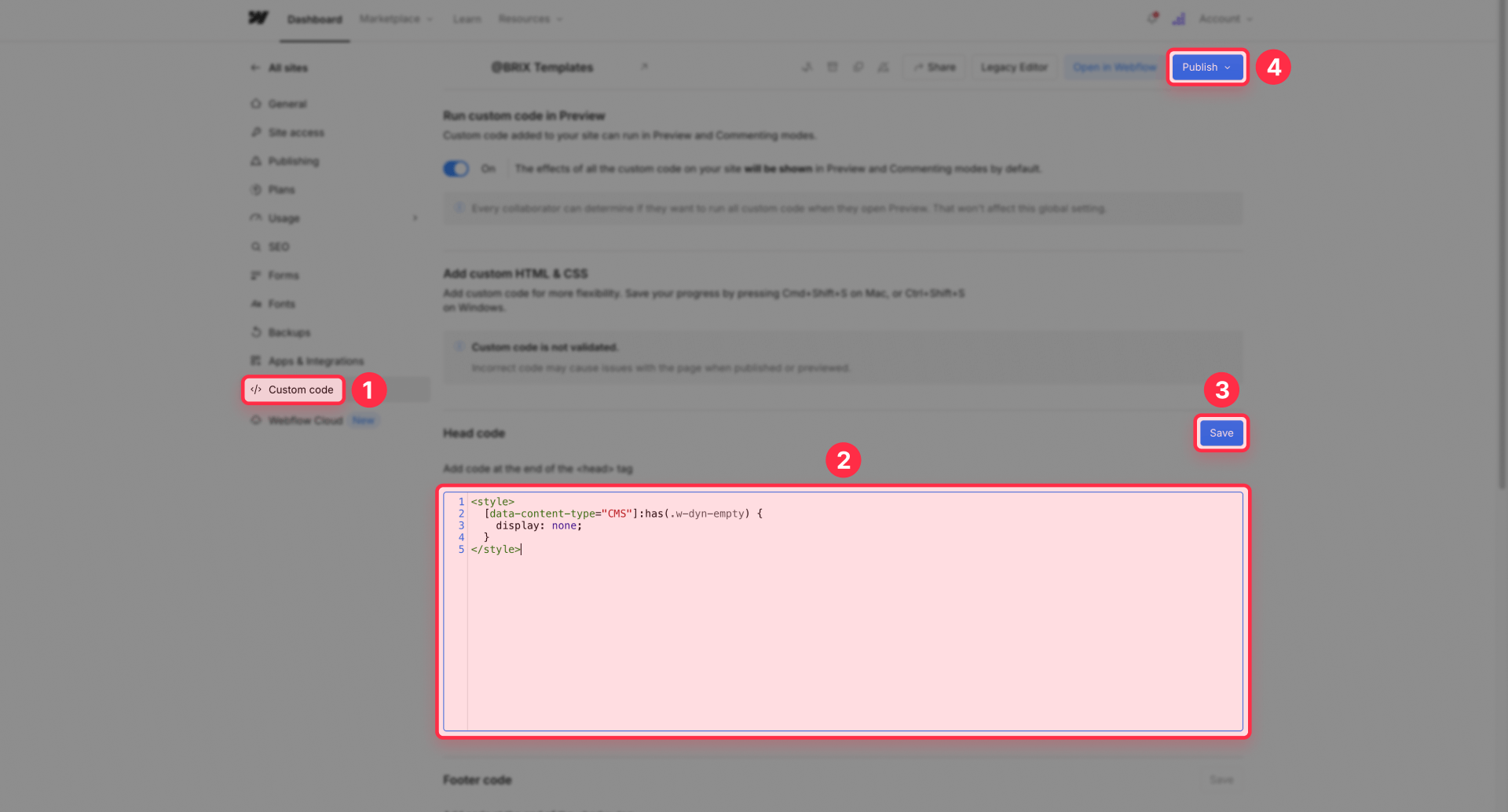Open Webflow Cloud settings

306,420
